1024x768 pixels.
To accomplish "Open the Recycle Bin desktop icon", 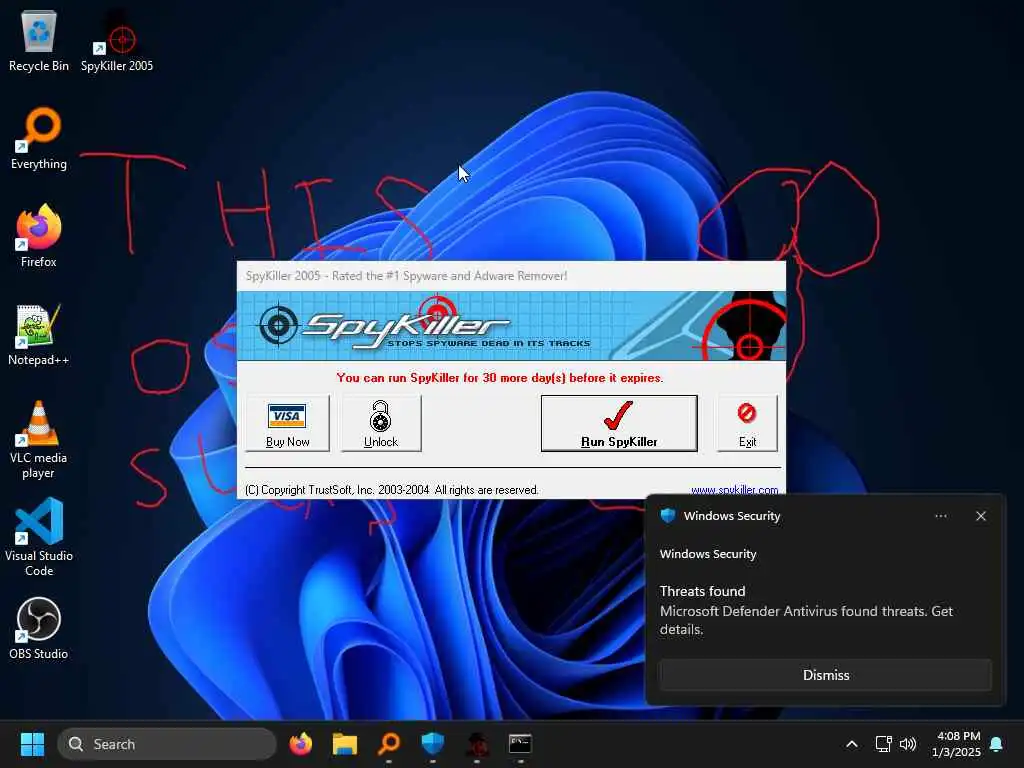I will pyautogui.click(x=39, y=40).
